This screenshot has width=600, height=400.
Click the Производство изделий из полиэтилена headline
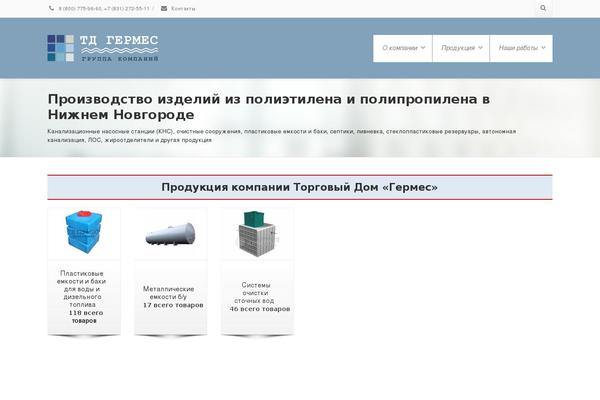(269, 107)
